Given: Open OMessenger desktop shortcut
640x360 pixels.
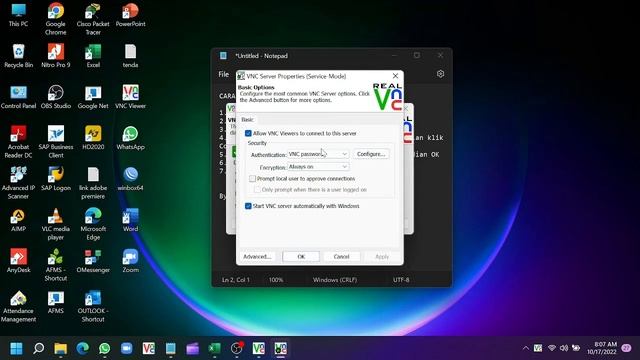Looking at the screenshot, I should coord(93,261).
